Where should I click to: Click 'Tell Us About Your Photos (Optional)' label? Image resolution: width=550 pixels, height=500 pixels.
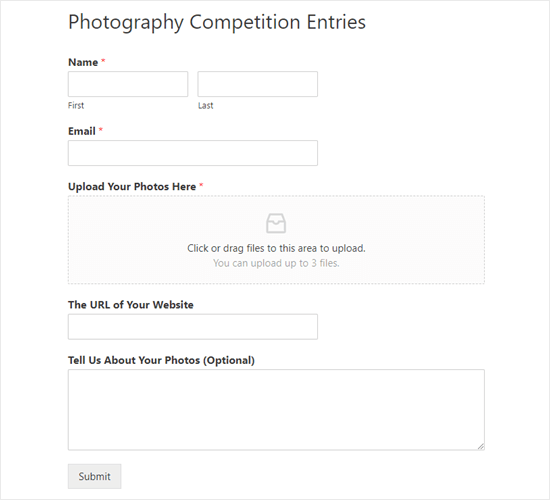point(161,360)
